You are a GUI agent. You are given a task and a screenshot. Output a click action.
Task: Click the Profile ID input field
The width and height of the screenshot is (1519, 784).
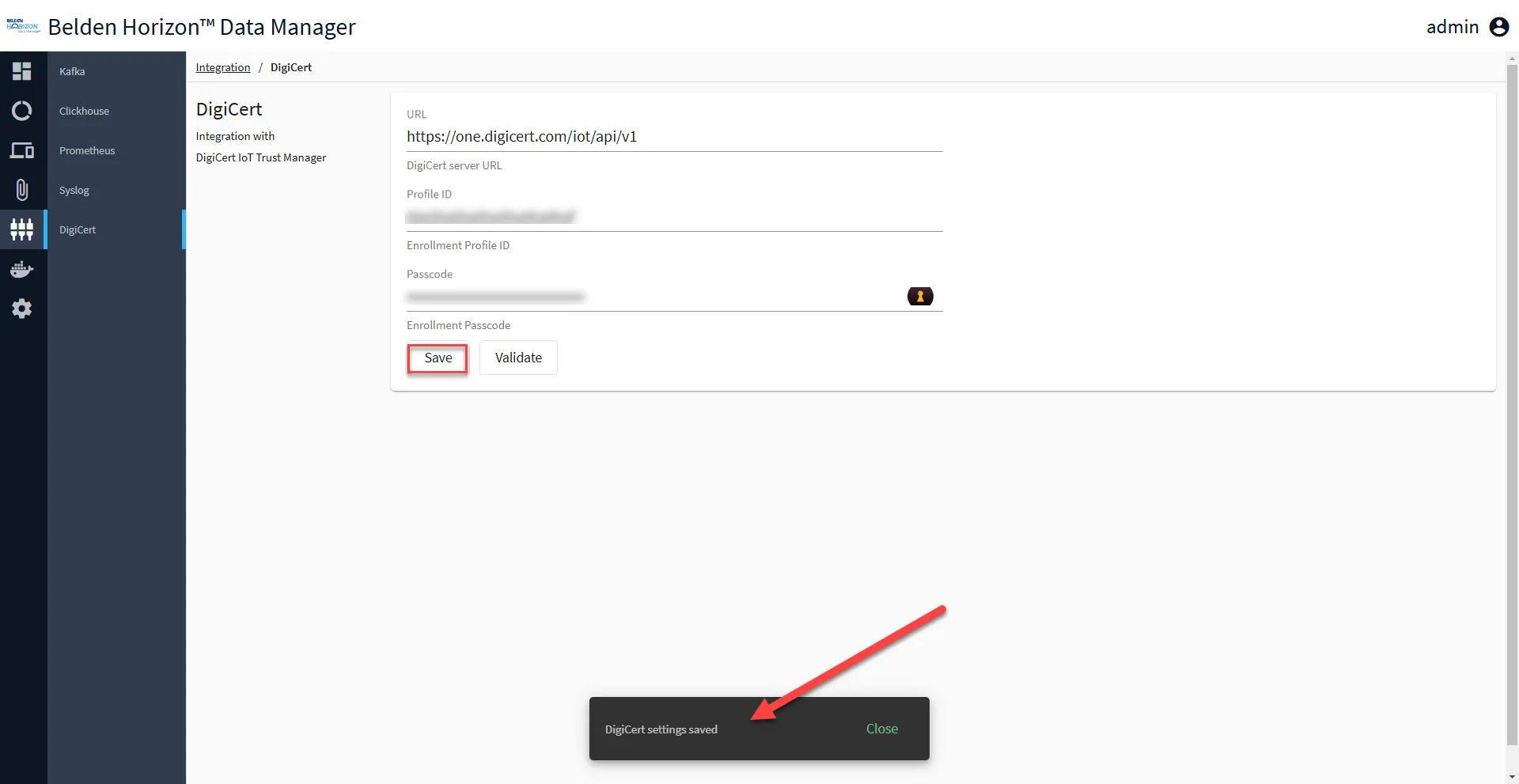click(x=674, y=217)
